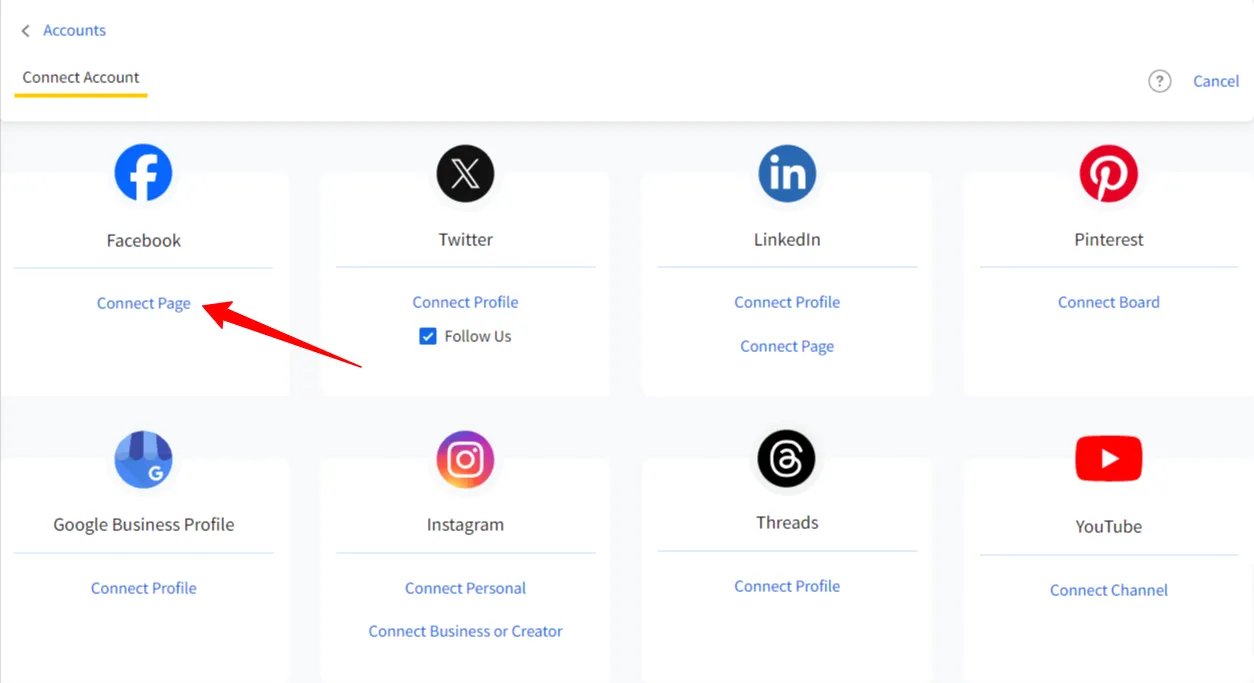Click the Pinterest icon
Image resolution: width=1254 pixels, height=683 pixels.
[1108, 173]
